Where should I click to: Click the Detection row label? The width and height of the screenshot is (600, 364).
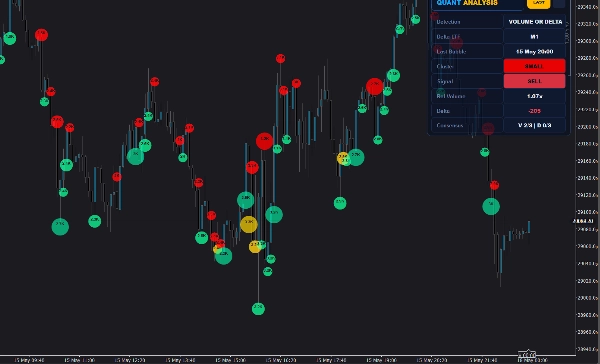pos(448,22)
